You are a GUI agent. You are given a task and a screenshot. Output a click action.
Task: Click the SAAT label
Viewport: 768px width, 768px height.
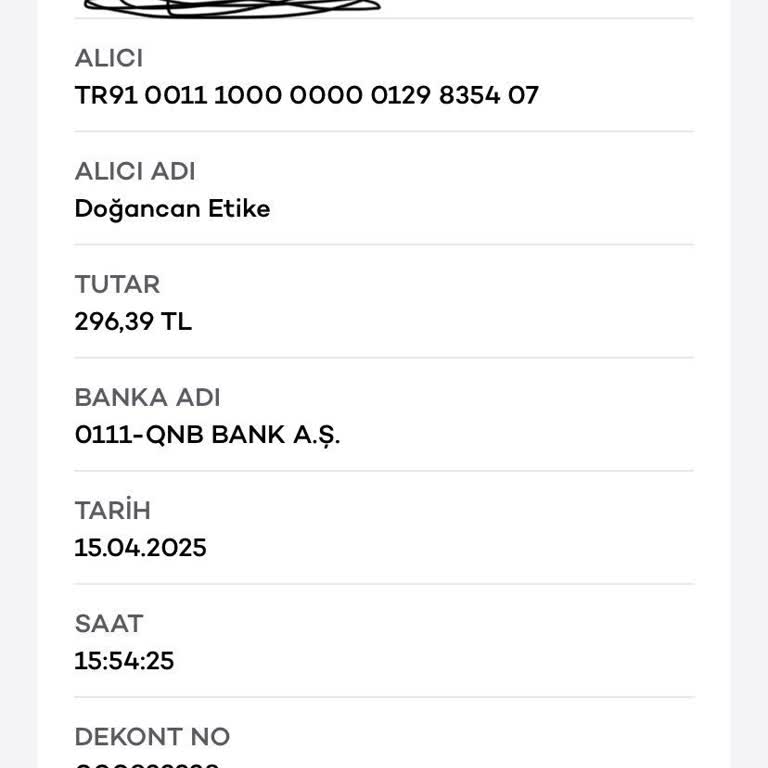click(109, 623)
